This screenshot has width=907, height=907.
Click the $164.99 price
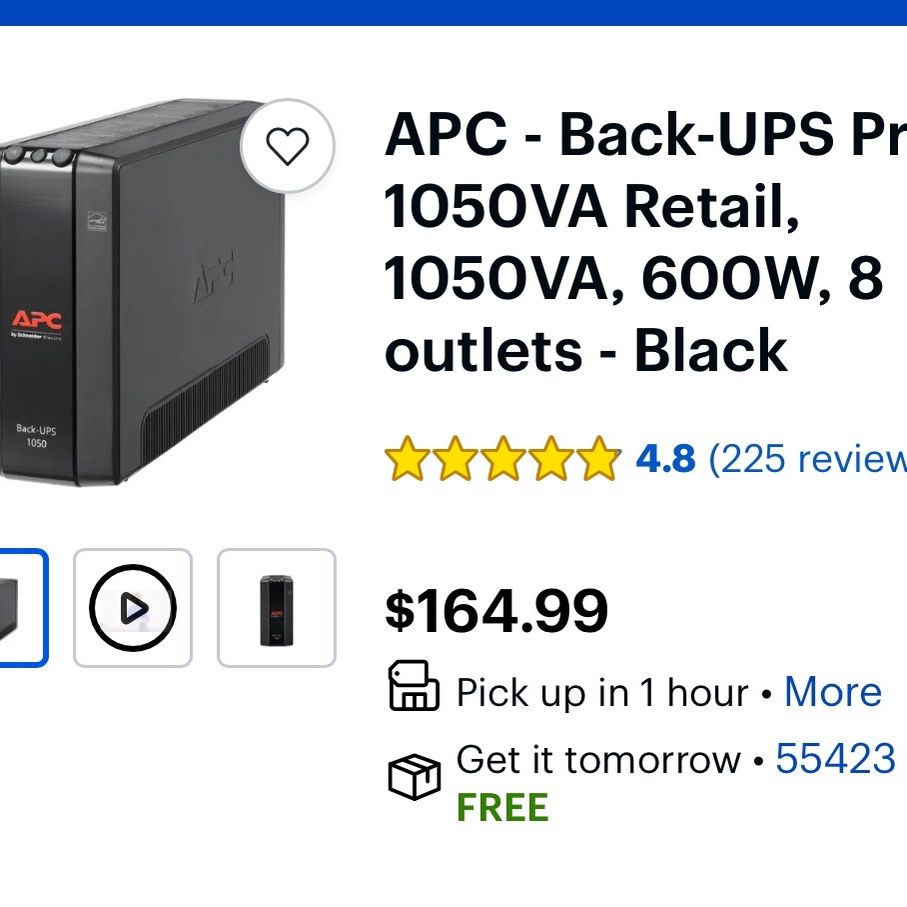pyautogui.click(x=496, y=611)
